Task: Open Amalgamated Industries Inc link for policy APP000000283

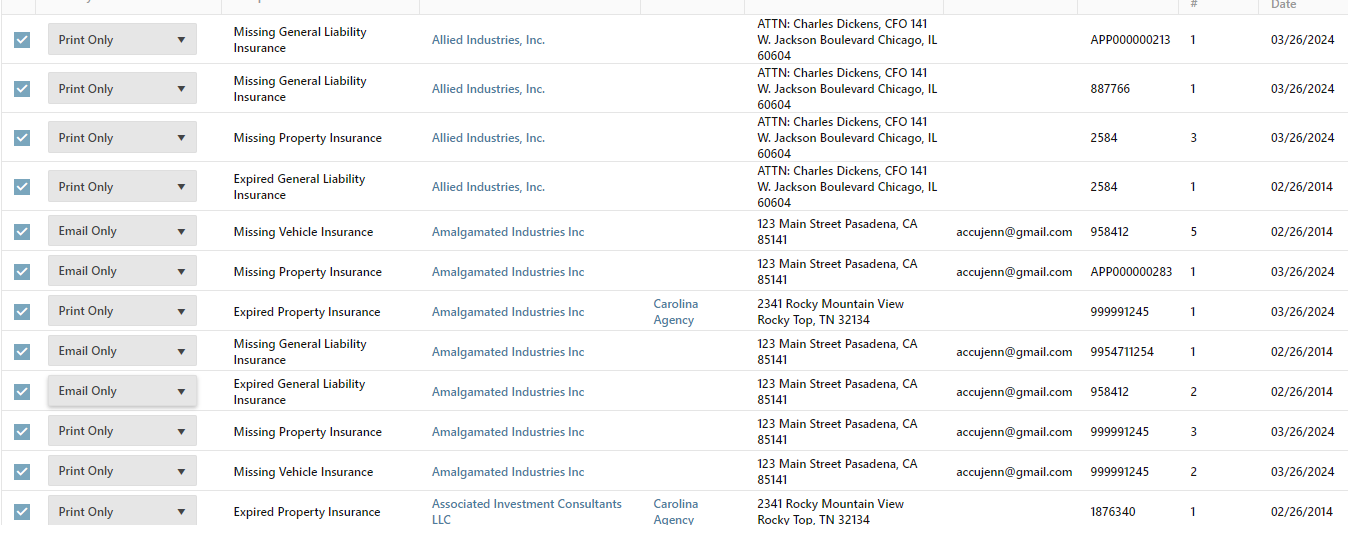Action: [x=508, y=272]
